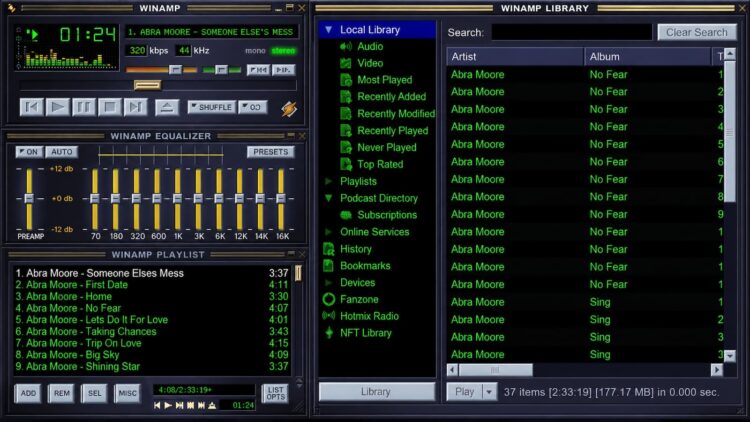Collapse the Local Library tree node

pos(329,30)
